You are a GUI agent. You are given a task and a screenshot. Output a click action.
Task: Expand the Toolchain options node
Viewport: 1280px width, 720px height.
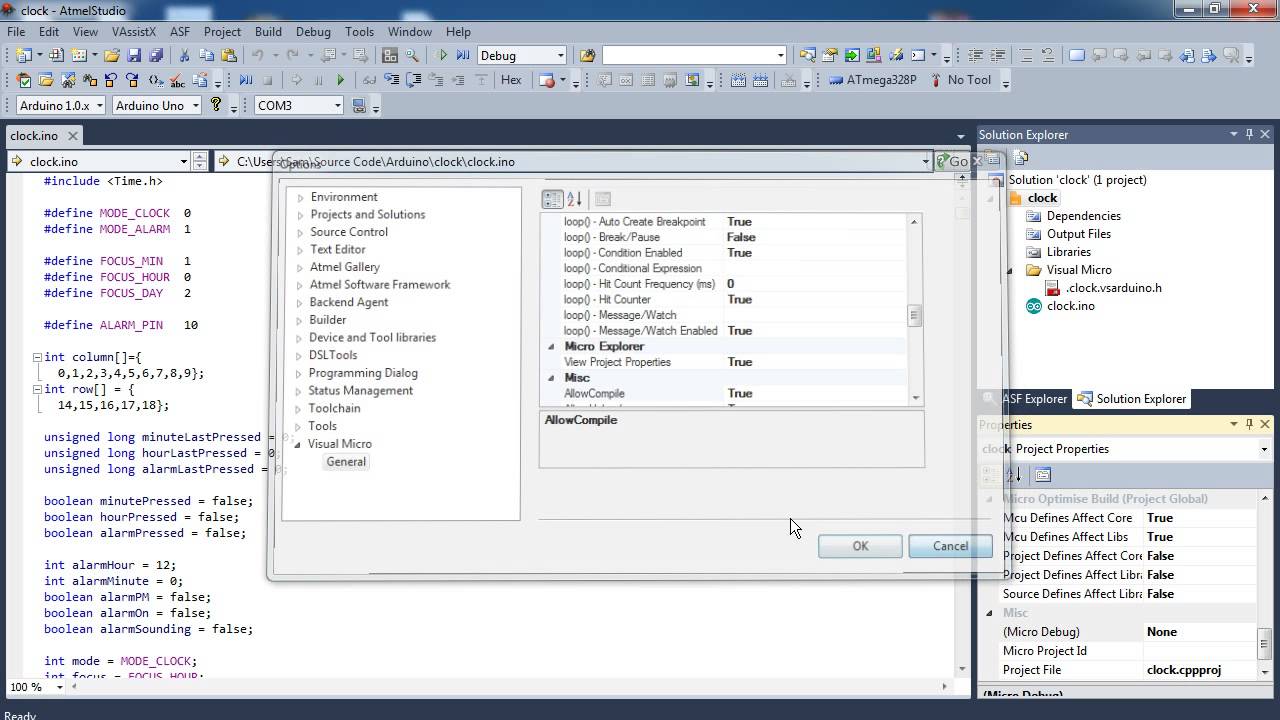pos(300,408)
